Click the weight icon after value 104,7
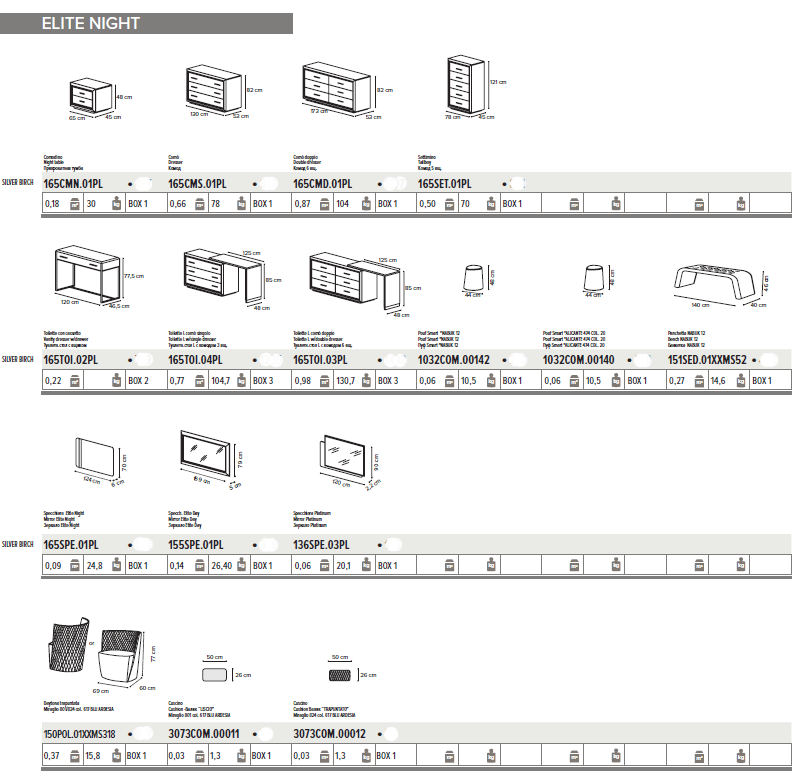This screenshot has width=797, height=777. point(241,381)
